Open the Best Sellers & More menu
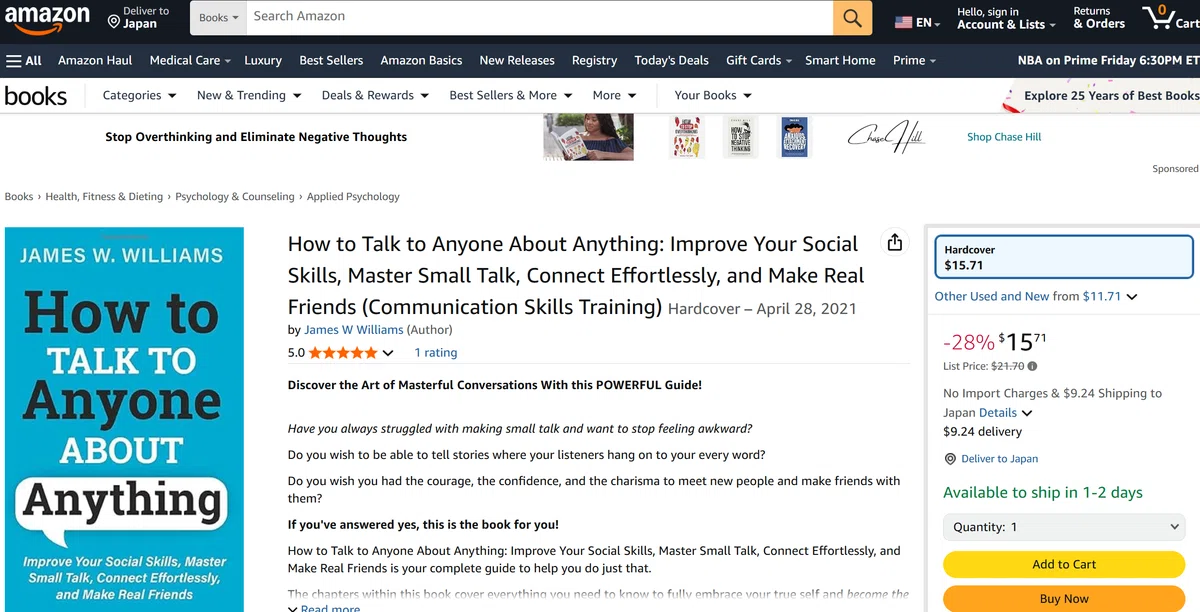1200x612 pixels. 510,95
